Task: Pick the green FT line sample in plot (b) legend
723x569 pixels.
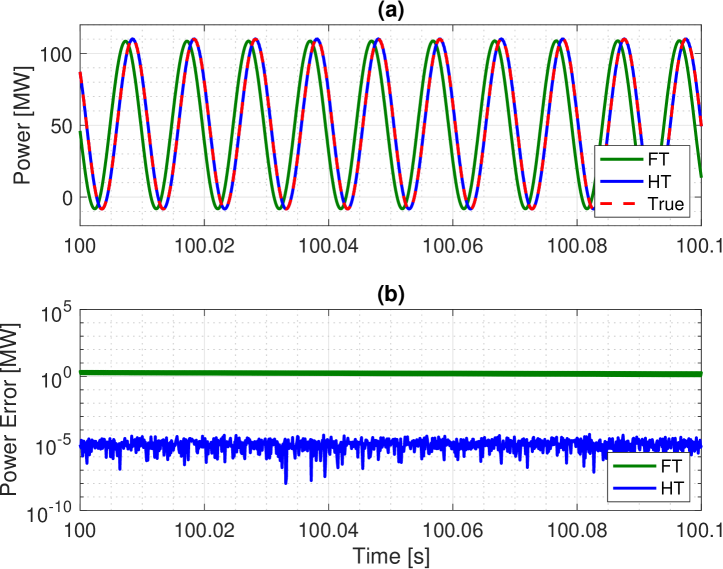Action: (x=634, y=466)
